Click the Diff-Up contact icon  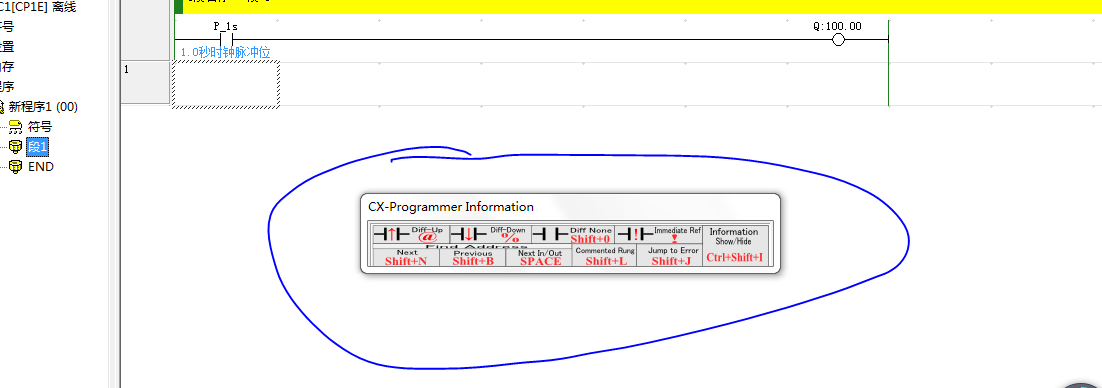pos(391,234)
